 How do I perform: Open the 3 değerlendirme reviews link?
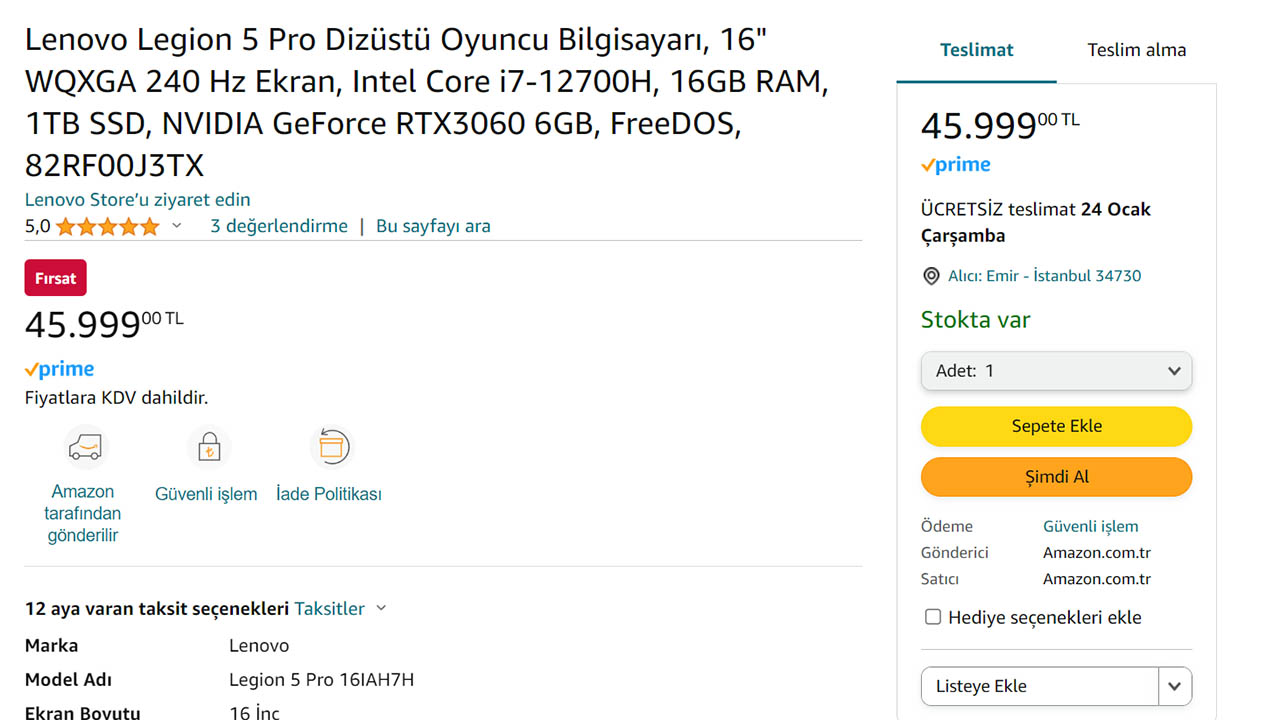click(x=279, y=226)
